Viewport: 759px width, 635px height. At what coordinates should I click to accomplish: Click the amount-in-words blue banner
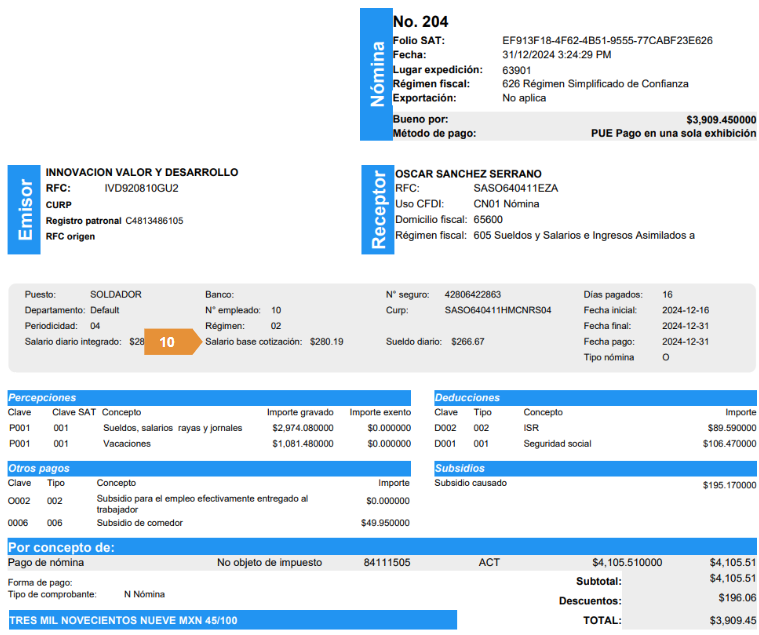232,621
